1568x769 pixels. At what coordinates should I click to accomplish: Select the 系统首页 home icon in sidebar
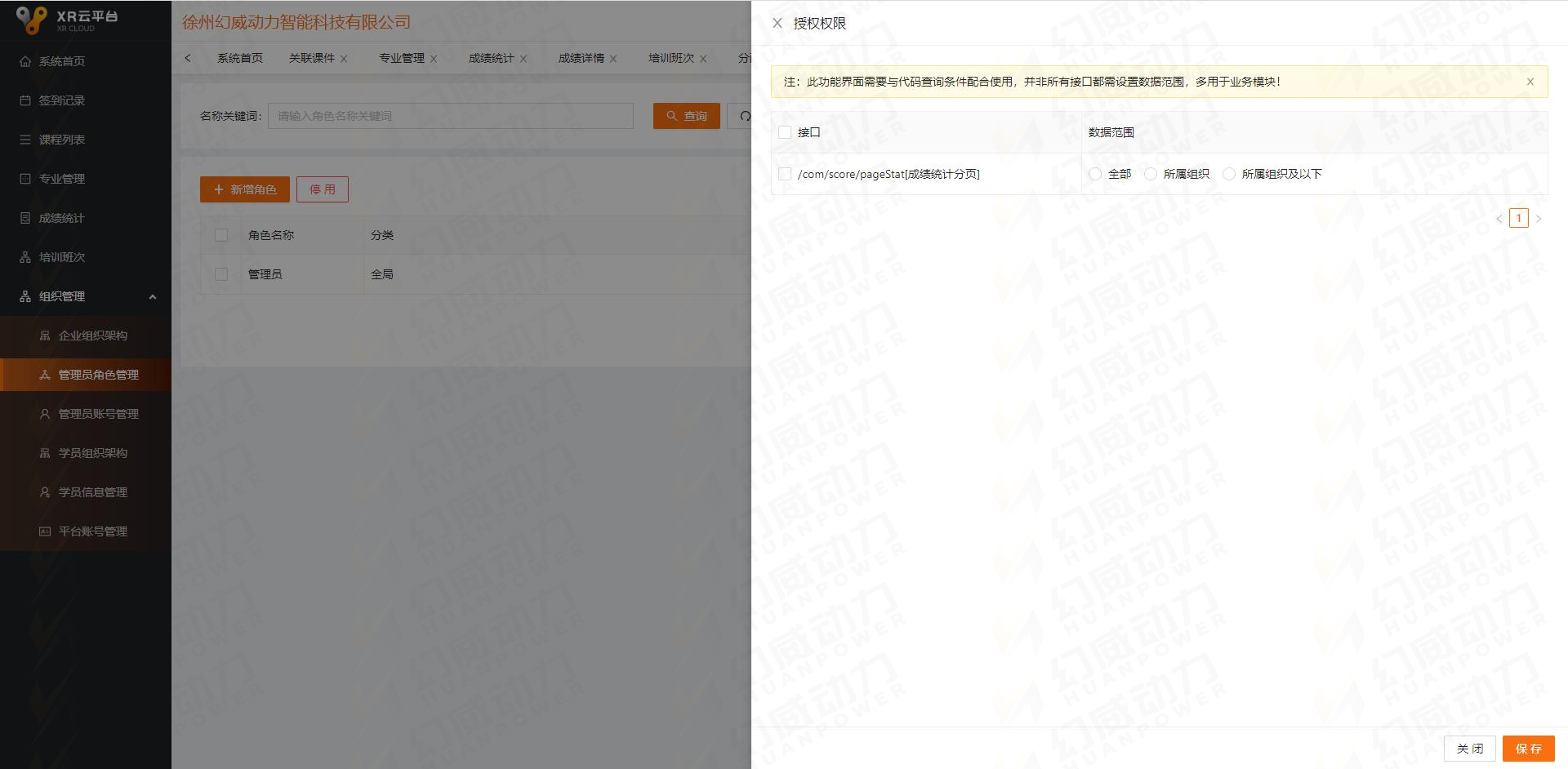(24, 61)
